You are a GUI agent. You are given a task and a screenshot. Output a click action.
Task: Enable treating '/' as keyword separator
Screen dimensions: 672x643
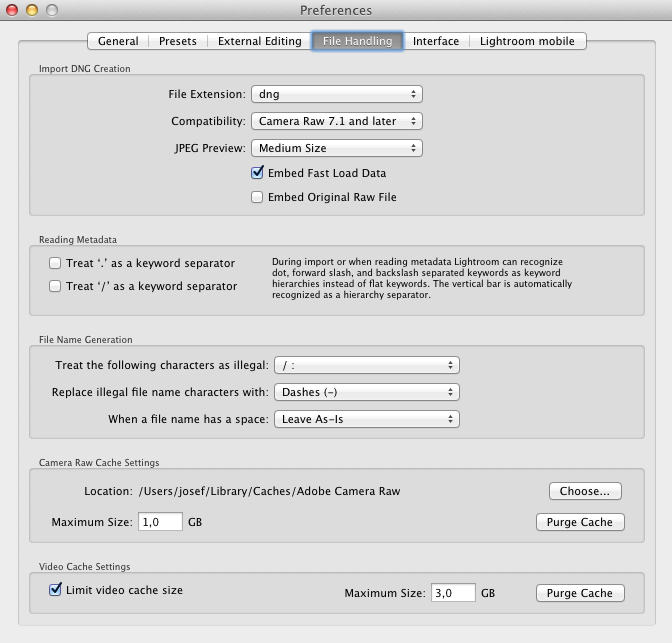click(x=56, y=286)
